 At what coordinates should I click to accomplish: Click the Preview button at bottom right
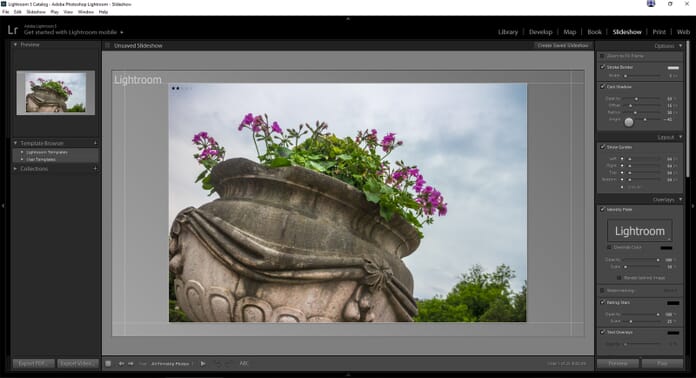pos(617,363)
